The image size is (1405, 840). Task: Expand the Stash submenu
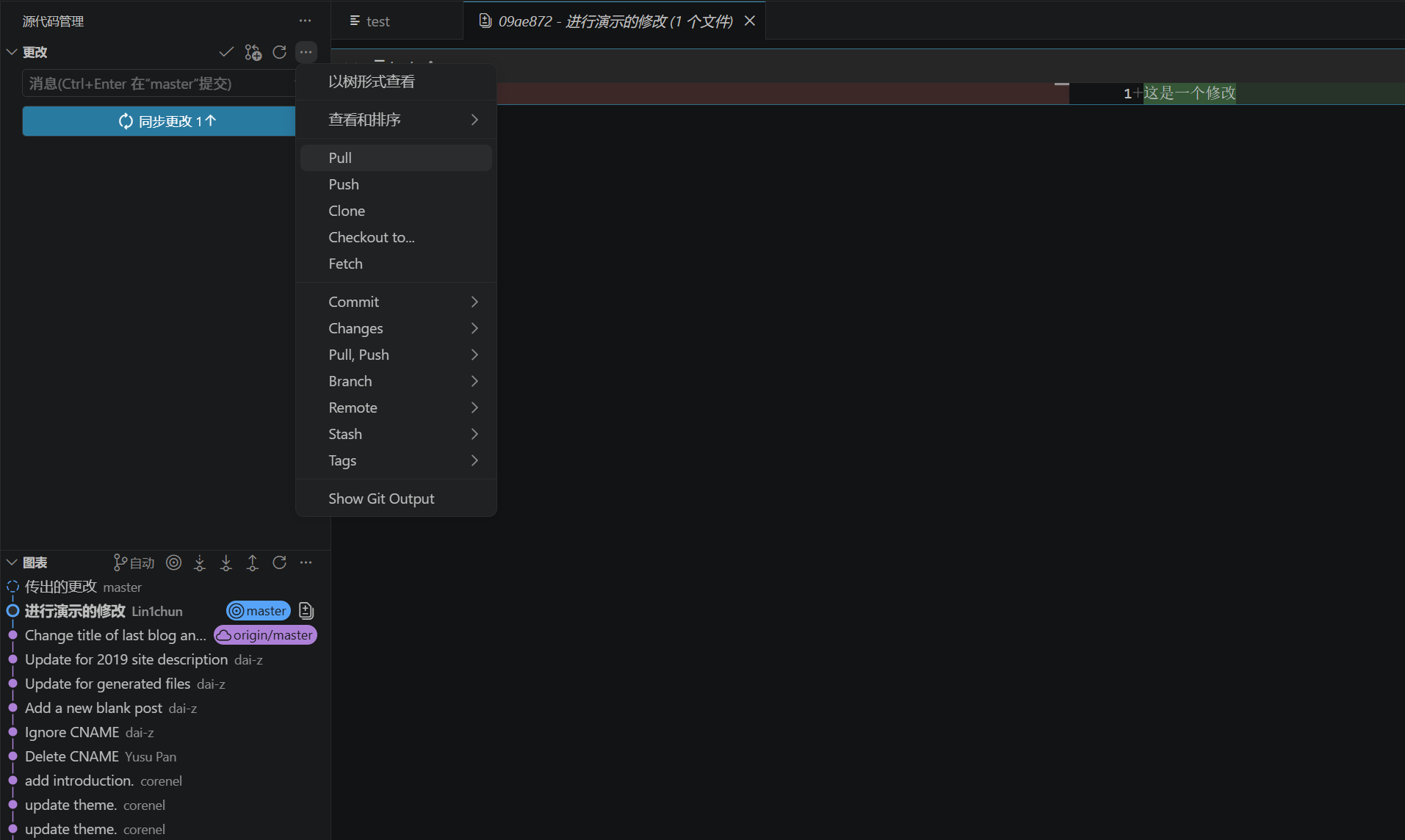(x=396, y=434)
